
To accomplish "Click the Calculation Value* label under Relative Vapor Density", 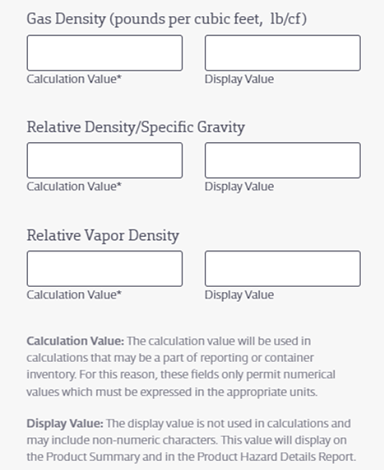I will [x=74, y=295].
